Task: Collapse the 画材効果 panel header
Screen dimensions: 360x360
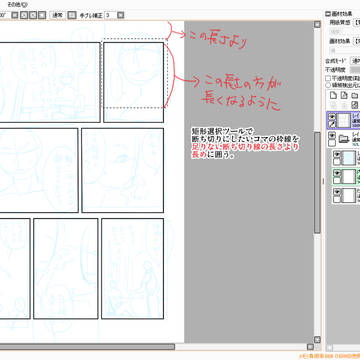Action: click(x=328, y=14)
